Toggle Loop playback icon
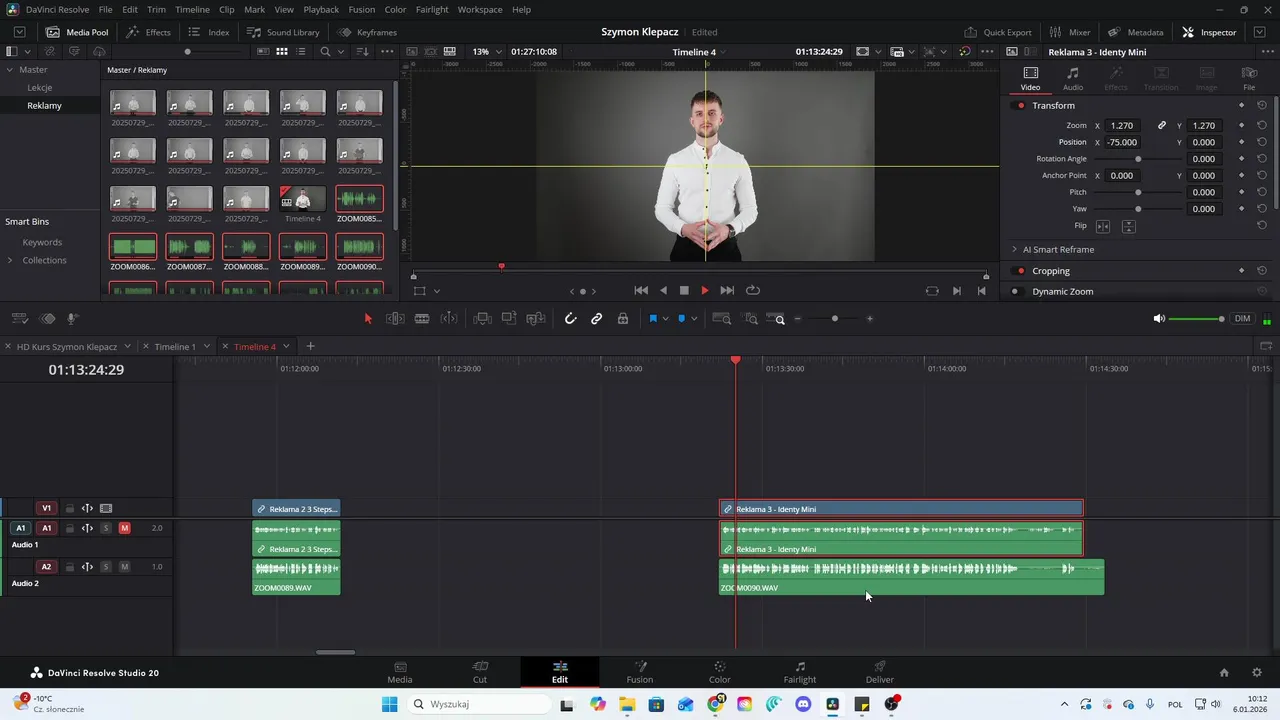 [x=753, y=290]
